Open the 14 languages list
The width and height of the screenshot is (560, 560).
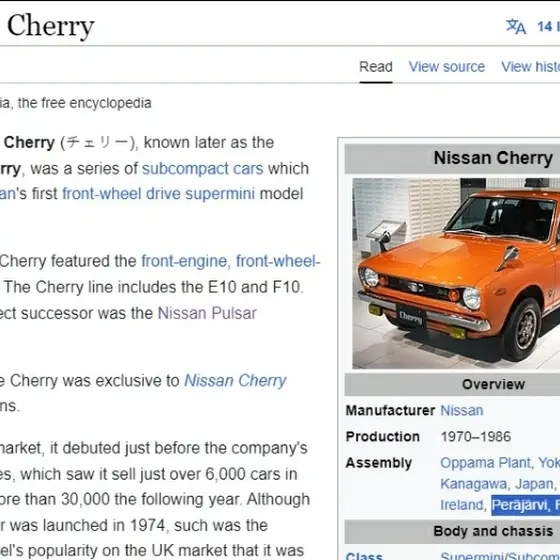549,26
